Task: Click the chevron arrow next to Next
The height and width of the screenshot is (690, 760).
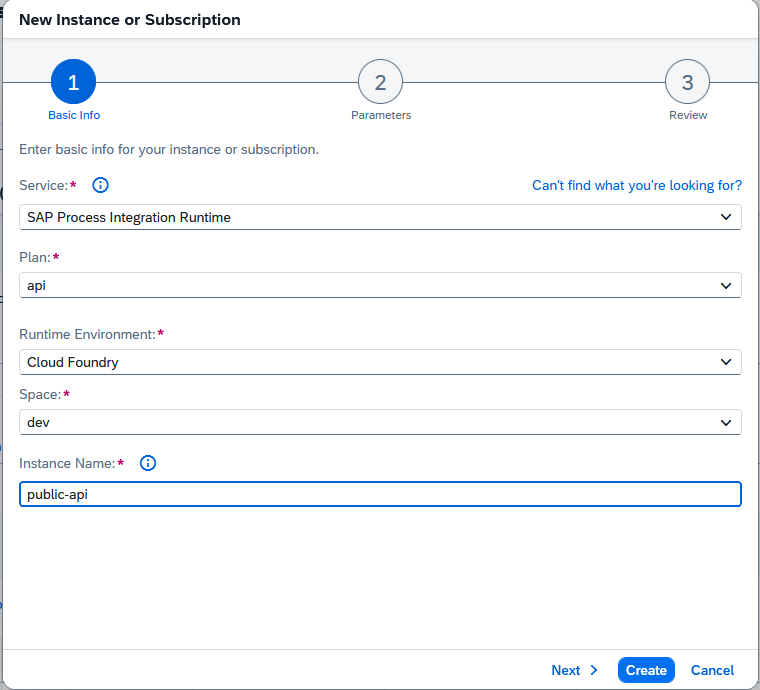Action: [594, 670]
